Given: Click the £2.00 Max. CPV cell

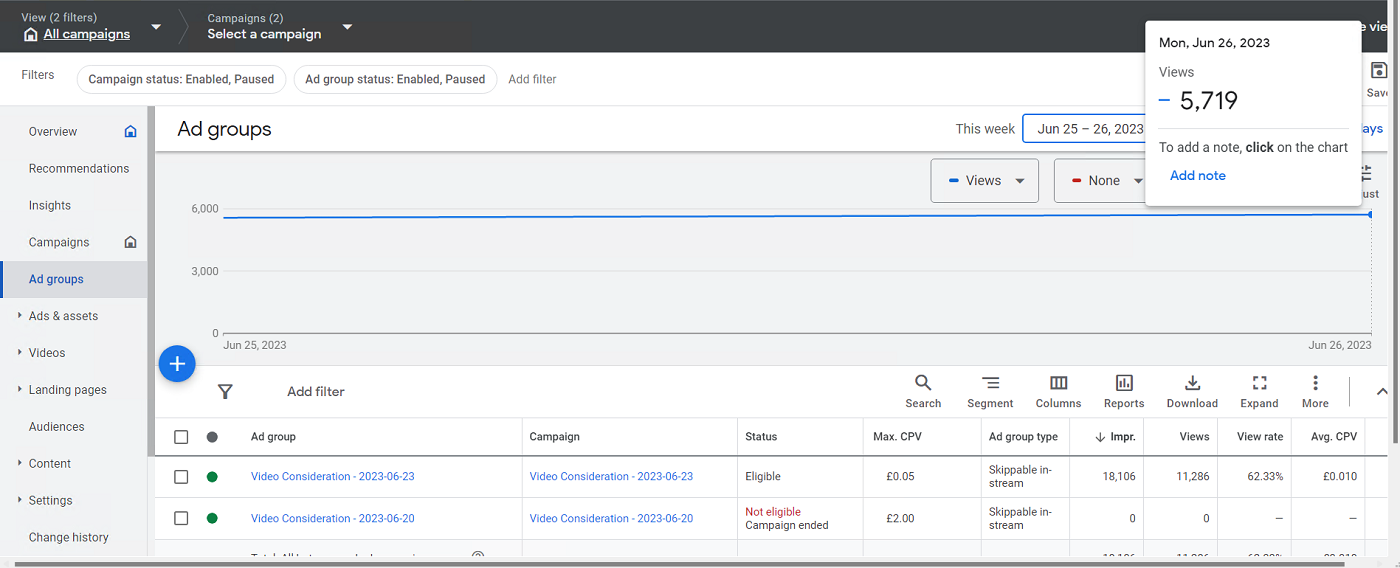Looking at the screenshot, I should click(x=900, y=519).
